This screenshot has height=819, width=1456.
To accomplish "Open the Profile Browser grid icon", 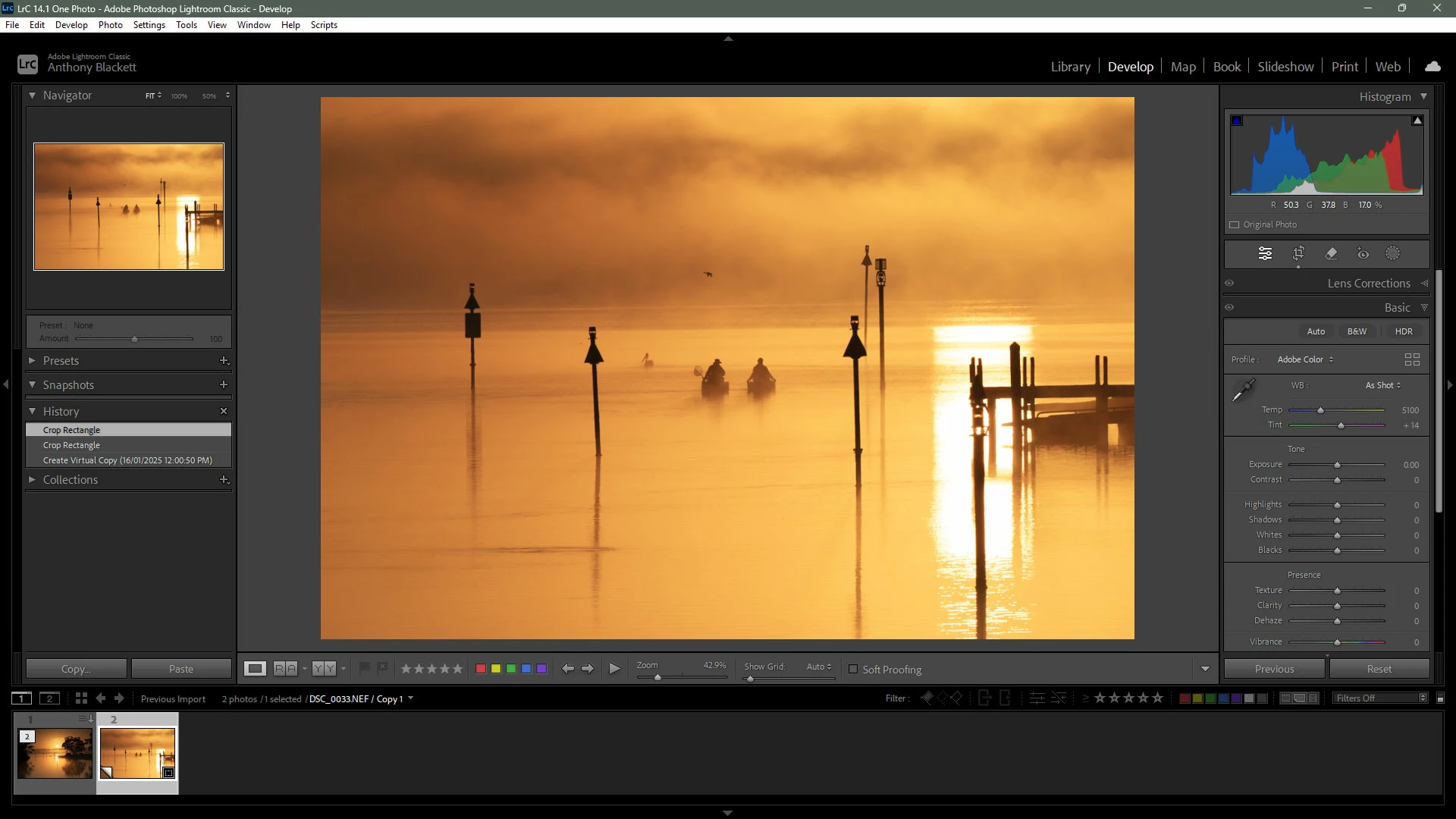I will click(1411, 359).
